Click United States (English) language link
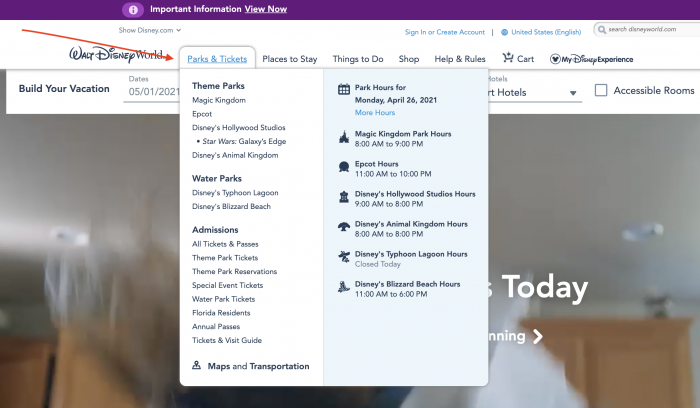 pyautogui.click(x=546, y=32)
